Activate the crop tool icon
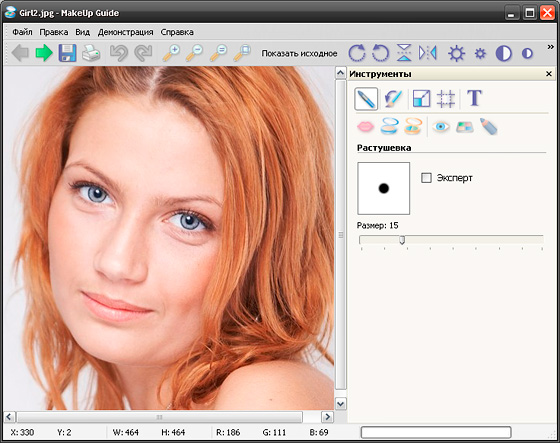Viewport: 560px width, 443px height. point(446,99)
